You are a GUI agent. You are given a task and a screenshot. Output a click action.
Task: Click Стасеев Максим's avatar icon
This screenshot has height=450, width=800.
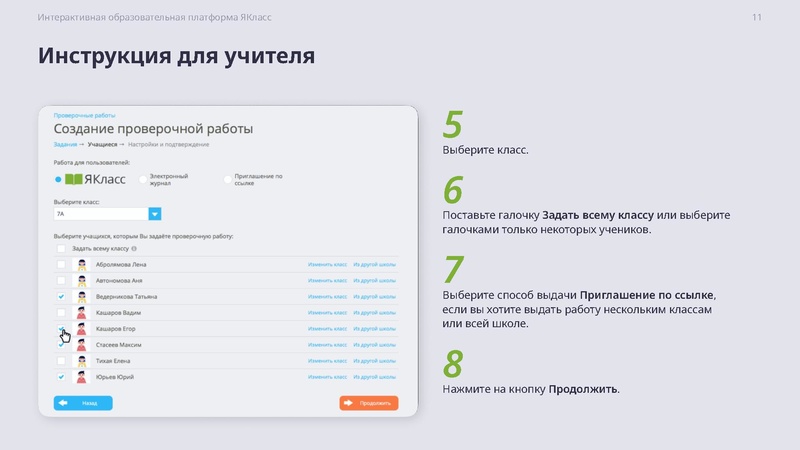point(82,345)
